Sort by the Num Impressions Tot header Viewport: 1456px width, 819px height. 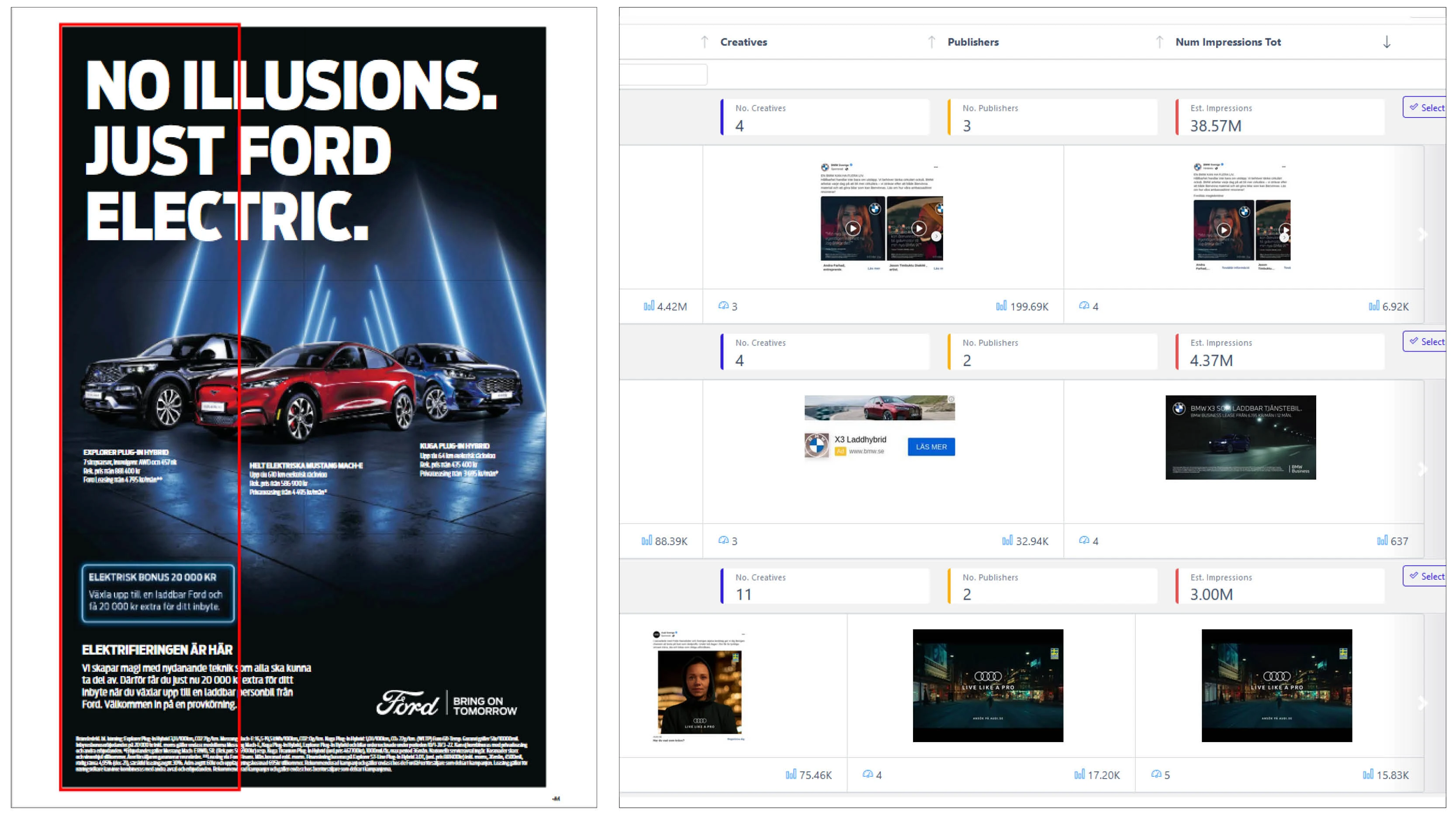pos(1228,42)
